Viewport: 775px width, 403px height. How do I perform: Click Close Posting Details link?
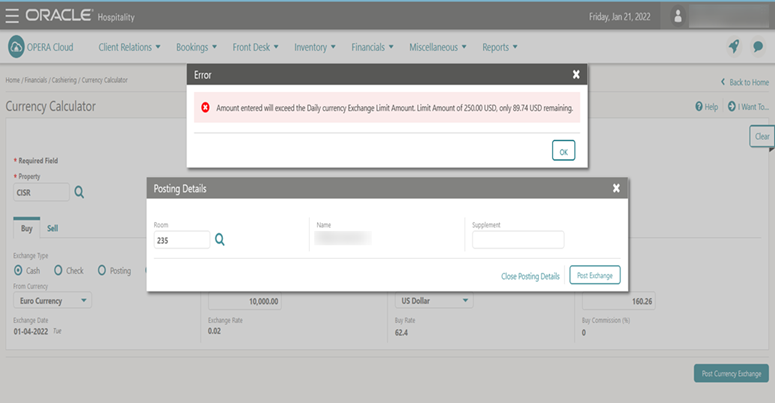tap(530, 276)
